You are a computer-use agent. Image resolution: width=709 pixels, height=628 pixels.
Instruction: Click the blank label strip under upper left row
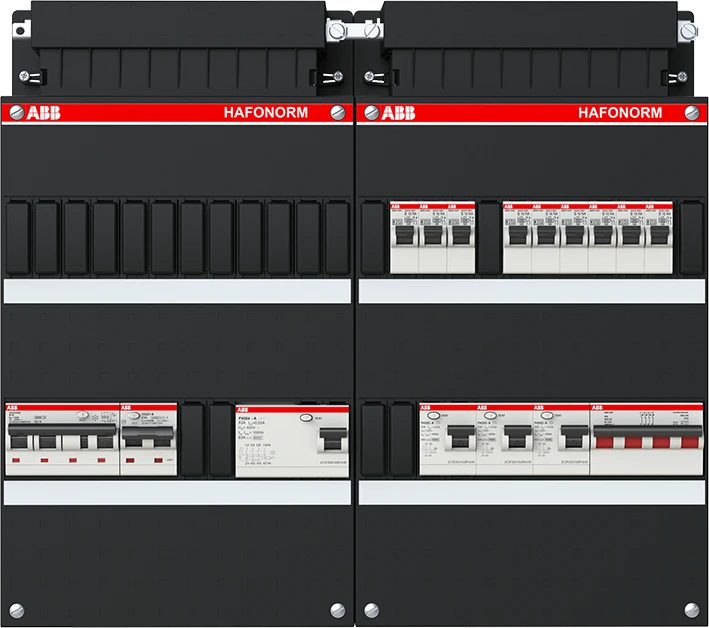(x=177, y=291)
